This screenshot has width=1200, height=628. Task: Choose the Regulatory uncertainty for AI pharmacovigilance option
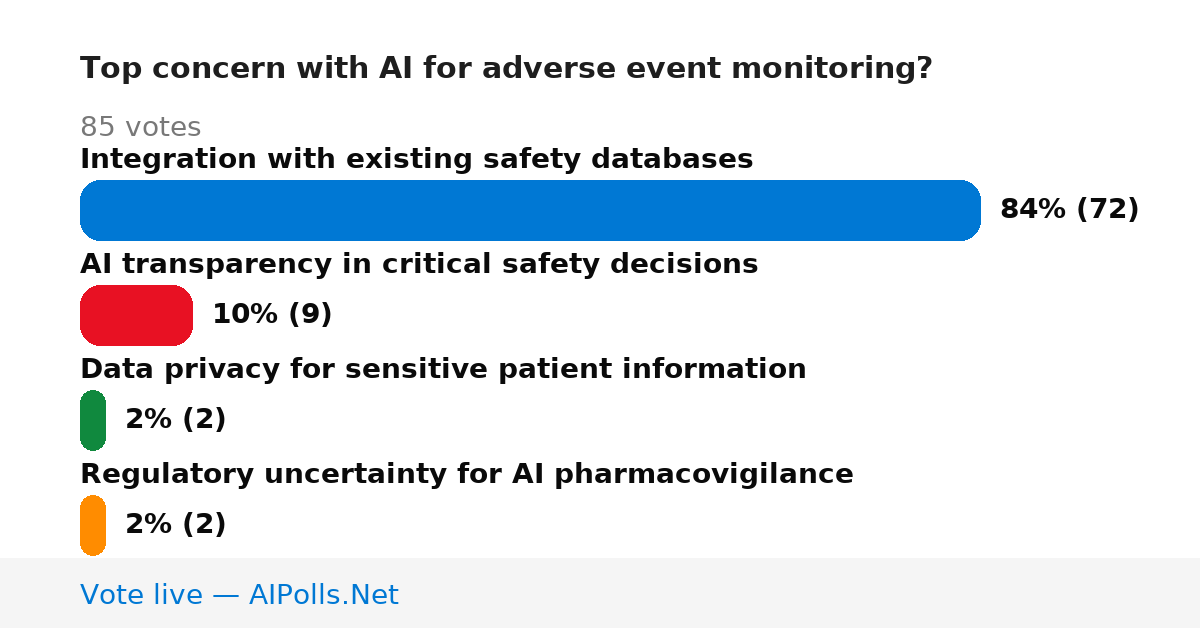466,474
